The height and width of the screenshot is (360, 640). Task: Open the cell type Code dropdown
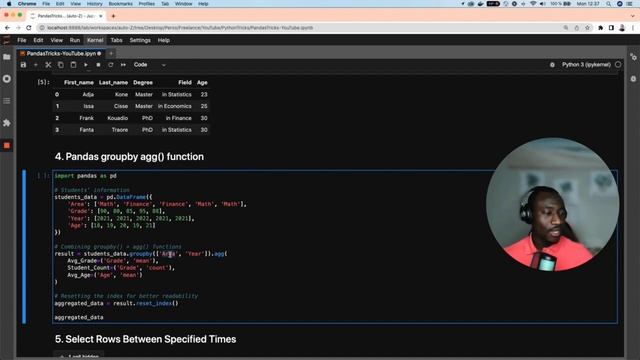coord(149,65)
